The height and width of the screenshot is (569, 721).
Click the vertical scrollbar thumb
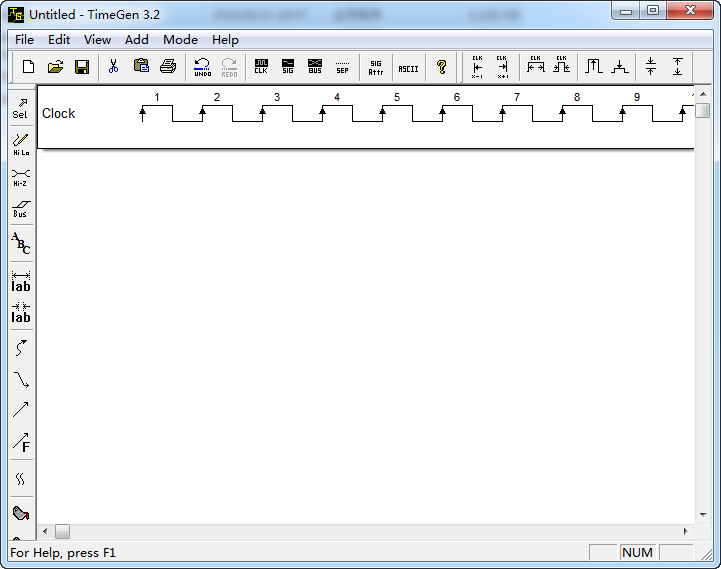703,111
